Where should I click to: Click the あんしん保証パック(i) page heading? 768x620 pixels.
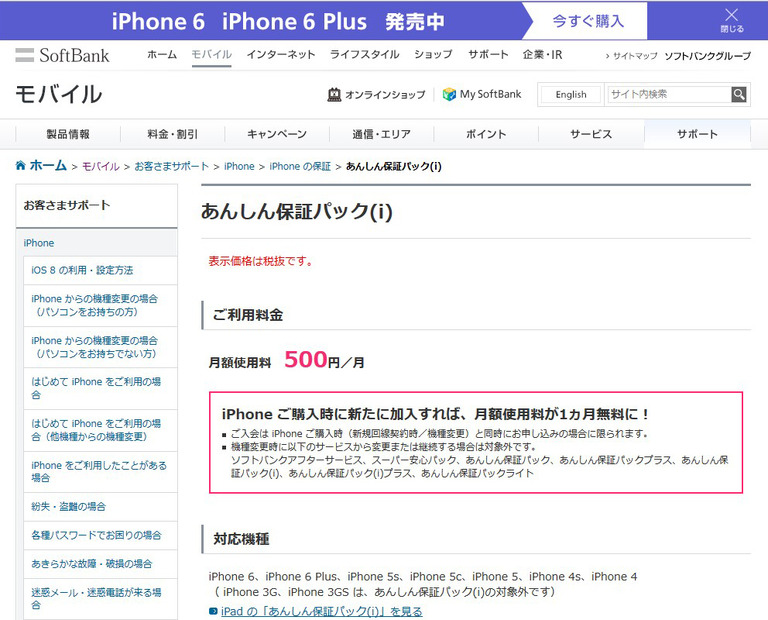[297, 211]
